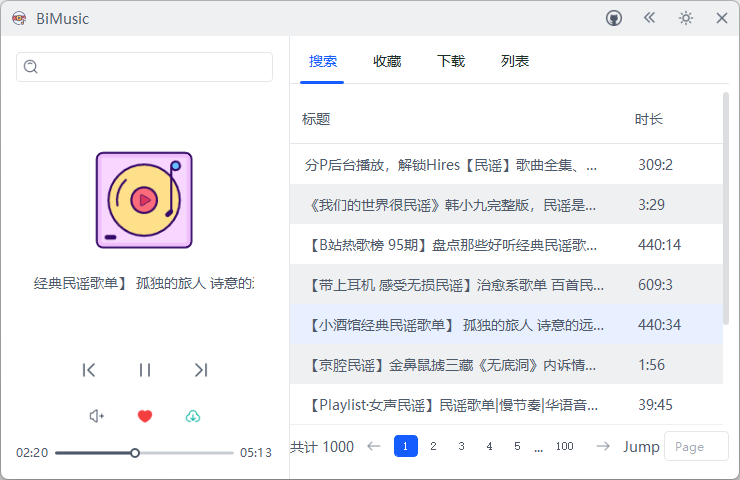Switch to the 收藏 tab
Viewport: 740px width, 480px height.
(387, 61)
